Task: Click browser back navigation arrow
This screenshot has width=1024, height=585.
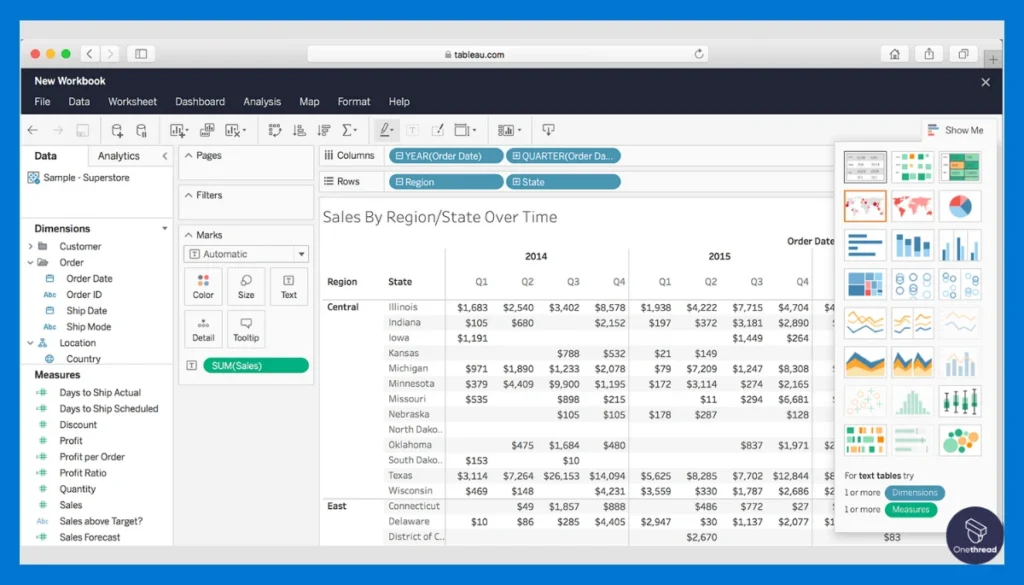Action: pos(89,54)
